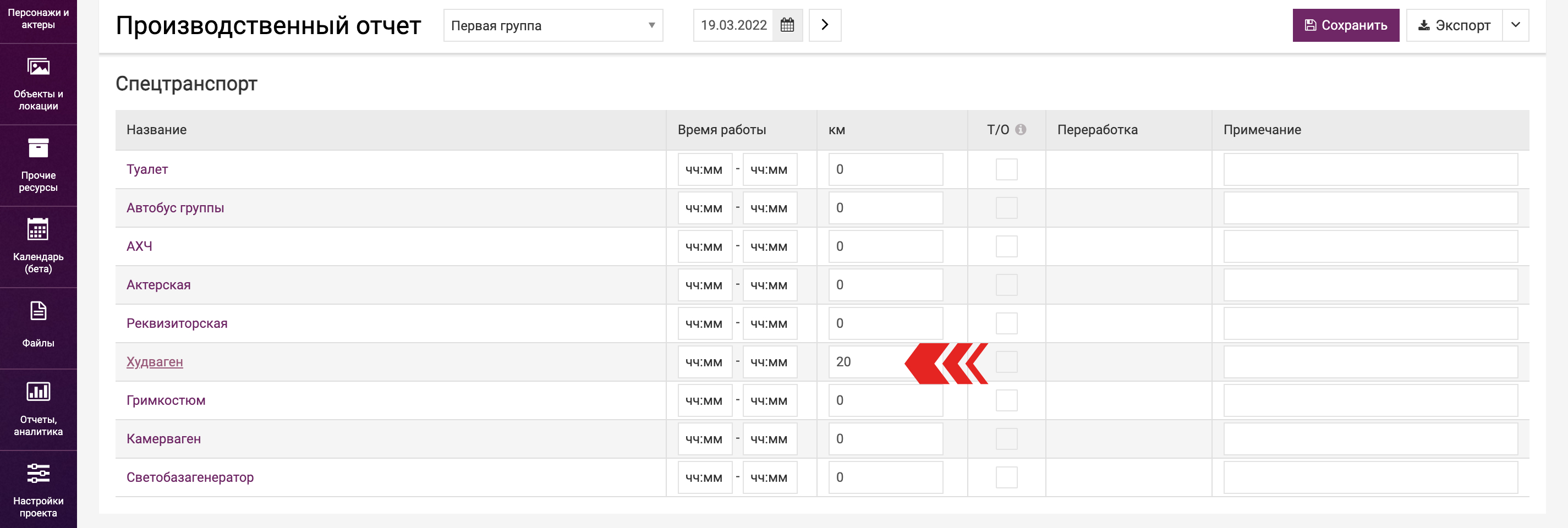The width and height of the screenshot is (1568, 528).
Task: Click start time field for Автобус группы
Action: point(704,207)
